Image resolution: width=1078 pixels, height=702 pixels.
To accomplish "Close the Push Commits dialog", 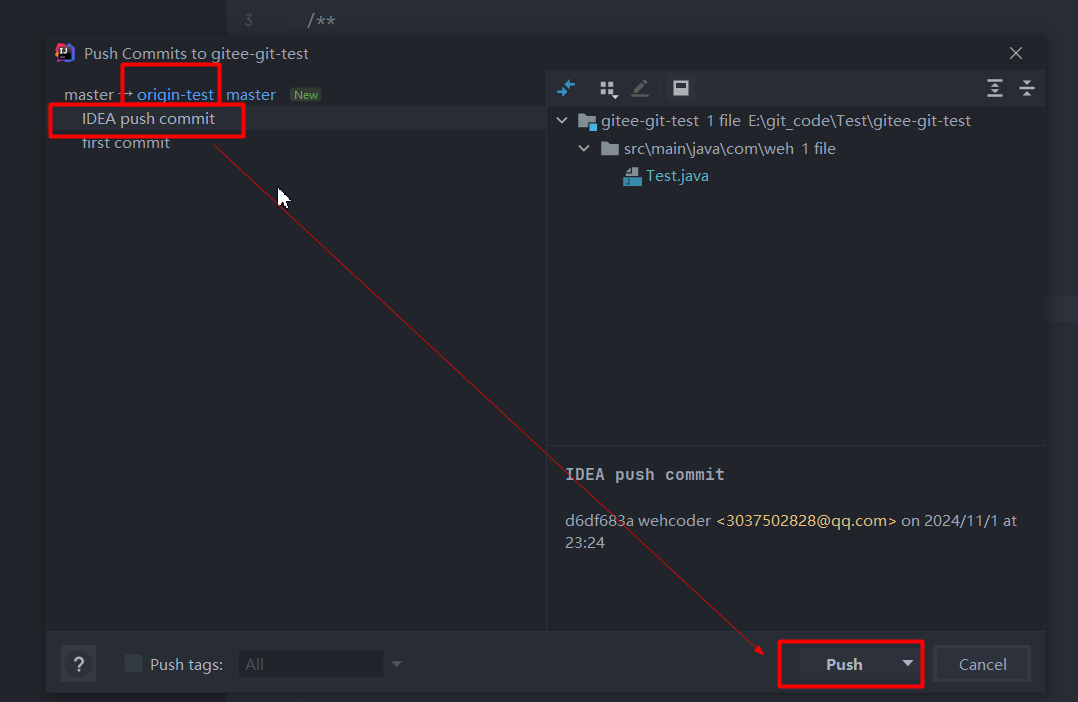I will point(1015,53).
